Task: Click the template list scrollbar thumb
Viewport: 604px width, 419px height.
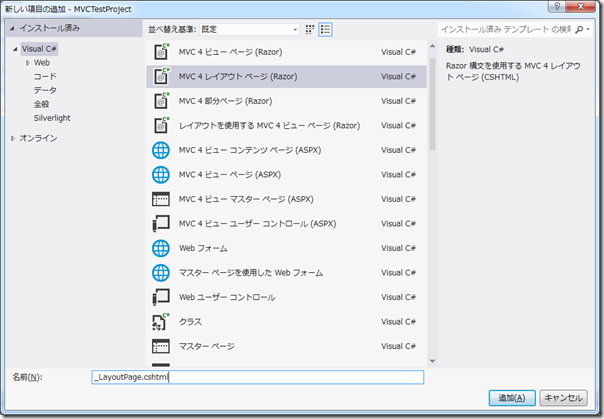Action: tap(432, 104)
